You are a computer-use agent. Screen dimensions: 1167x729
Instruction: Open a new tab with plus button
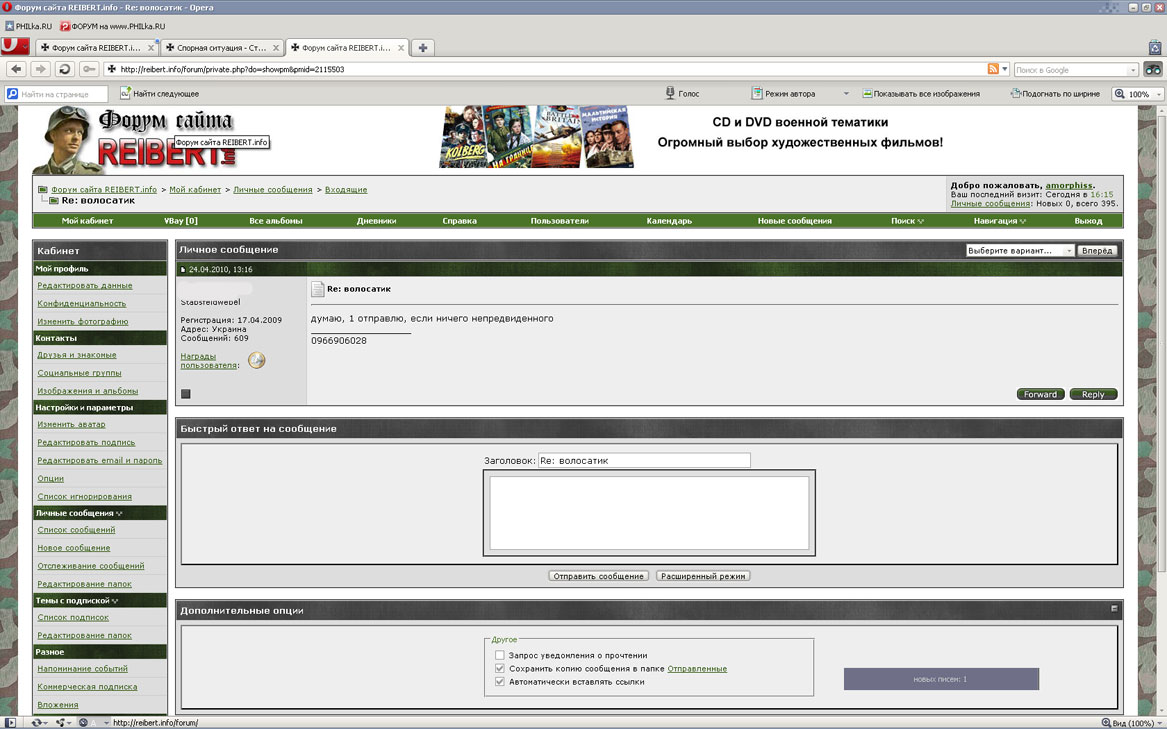coord(423,47)
